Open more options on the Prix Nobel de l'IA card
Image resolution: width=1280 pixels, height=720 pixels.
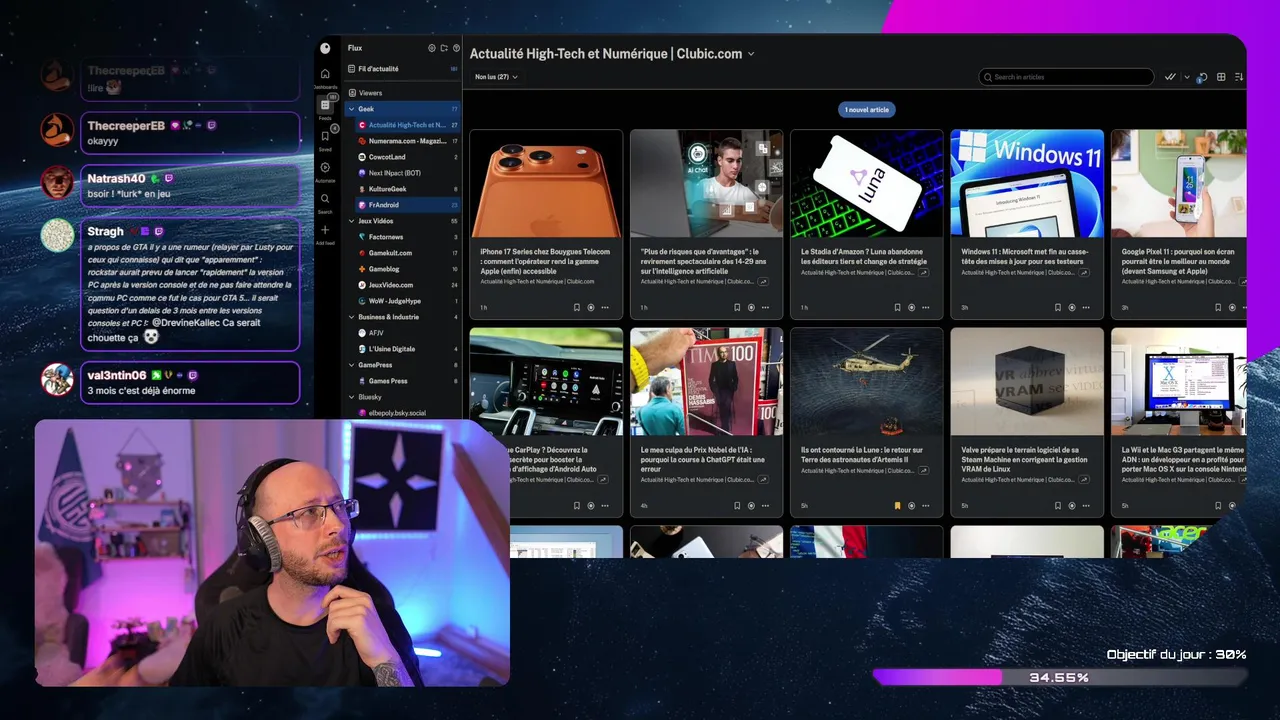765,506
